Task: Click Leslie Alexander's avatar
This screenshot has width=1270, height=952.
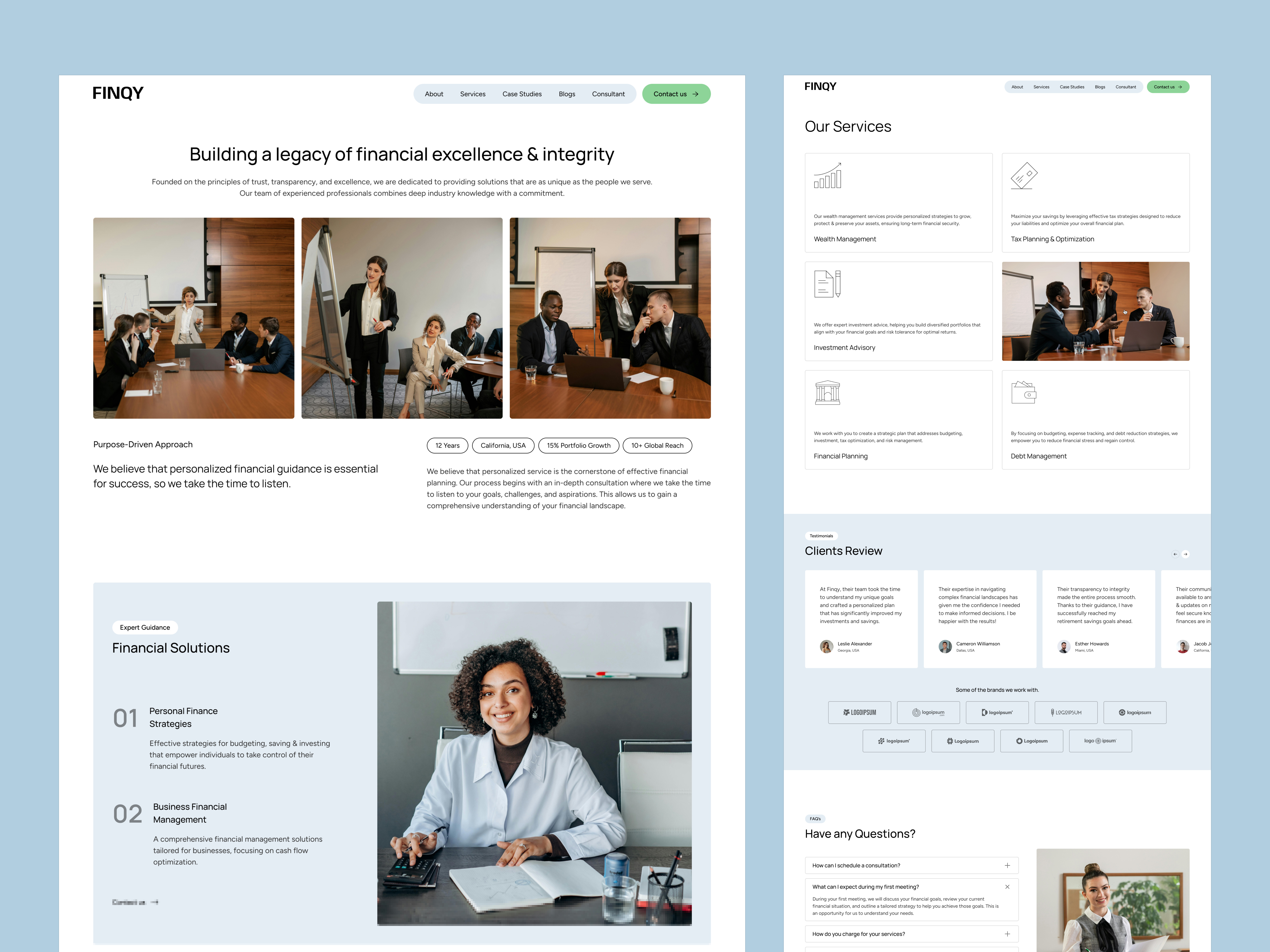Action: click(x=826, y=647)
